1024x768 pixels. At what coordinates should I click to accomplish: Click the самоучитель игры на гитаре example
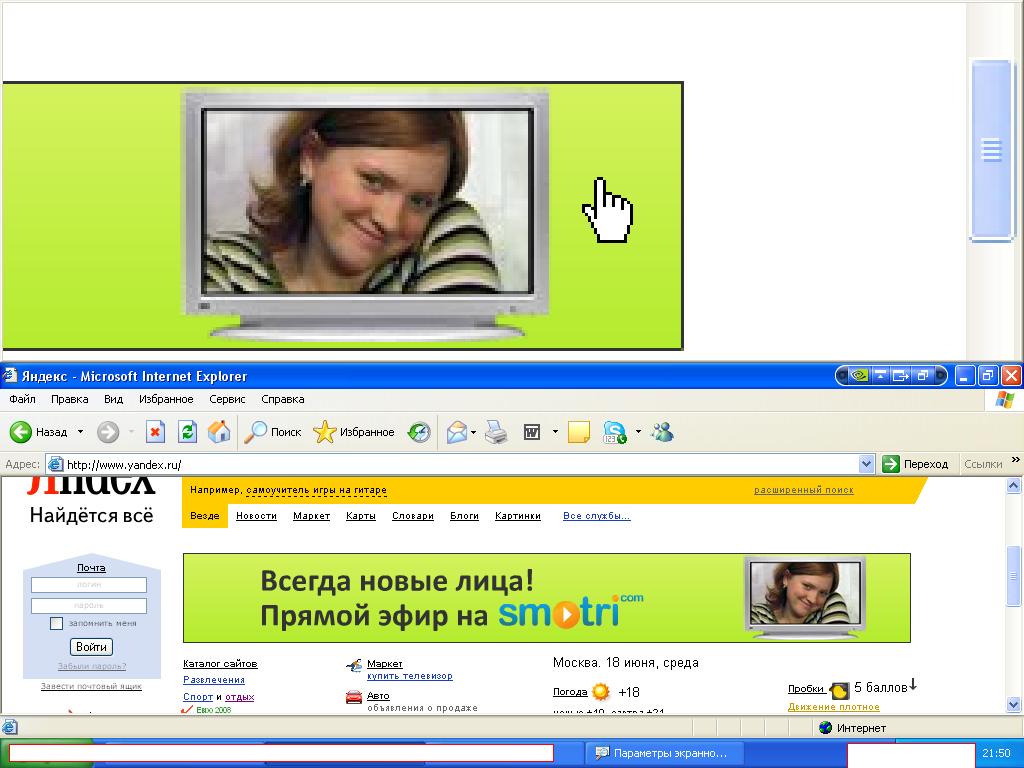[316, 490]
